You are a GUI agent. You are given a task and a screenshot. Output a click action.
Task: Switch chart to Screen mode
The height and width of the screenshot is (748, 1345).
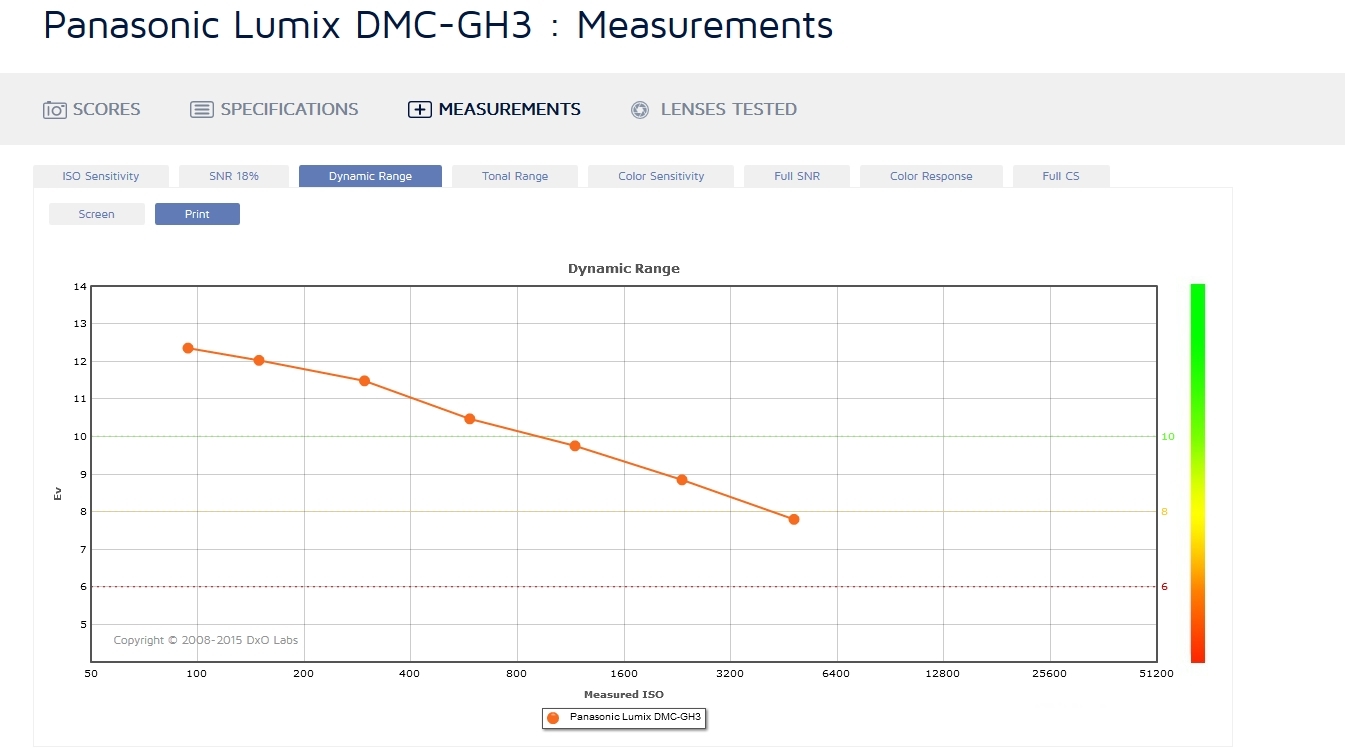[x=97, y=214]
